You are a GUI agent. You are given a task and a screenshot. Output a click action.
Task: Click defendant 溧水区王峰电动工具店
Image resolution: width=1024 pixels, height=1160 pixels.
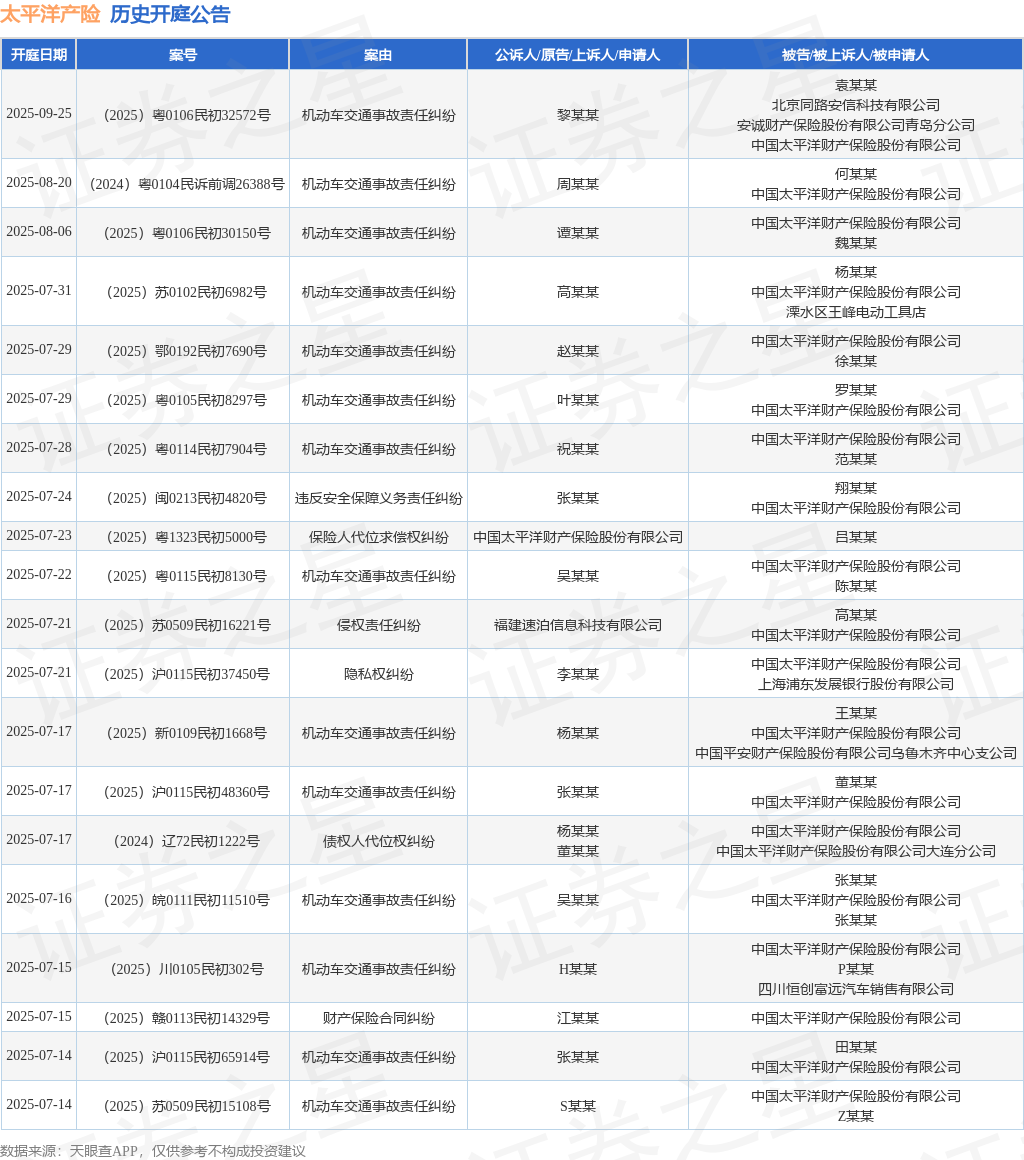tap(856, 312)
